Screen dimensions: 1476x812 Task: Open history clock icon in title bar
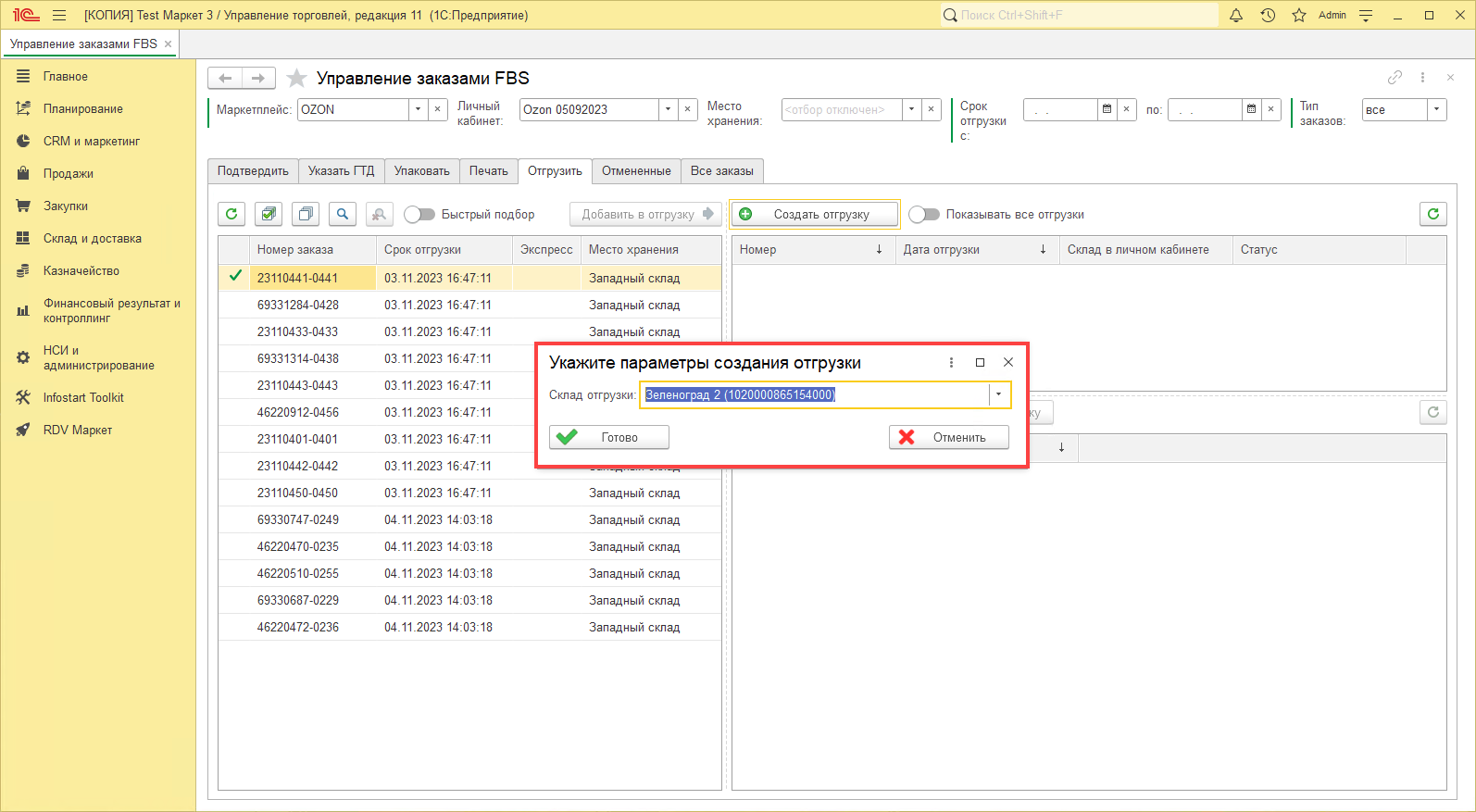1268,15
